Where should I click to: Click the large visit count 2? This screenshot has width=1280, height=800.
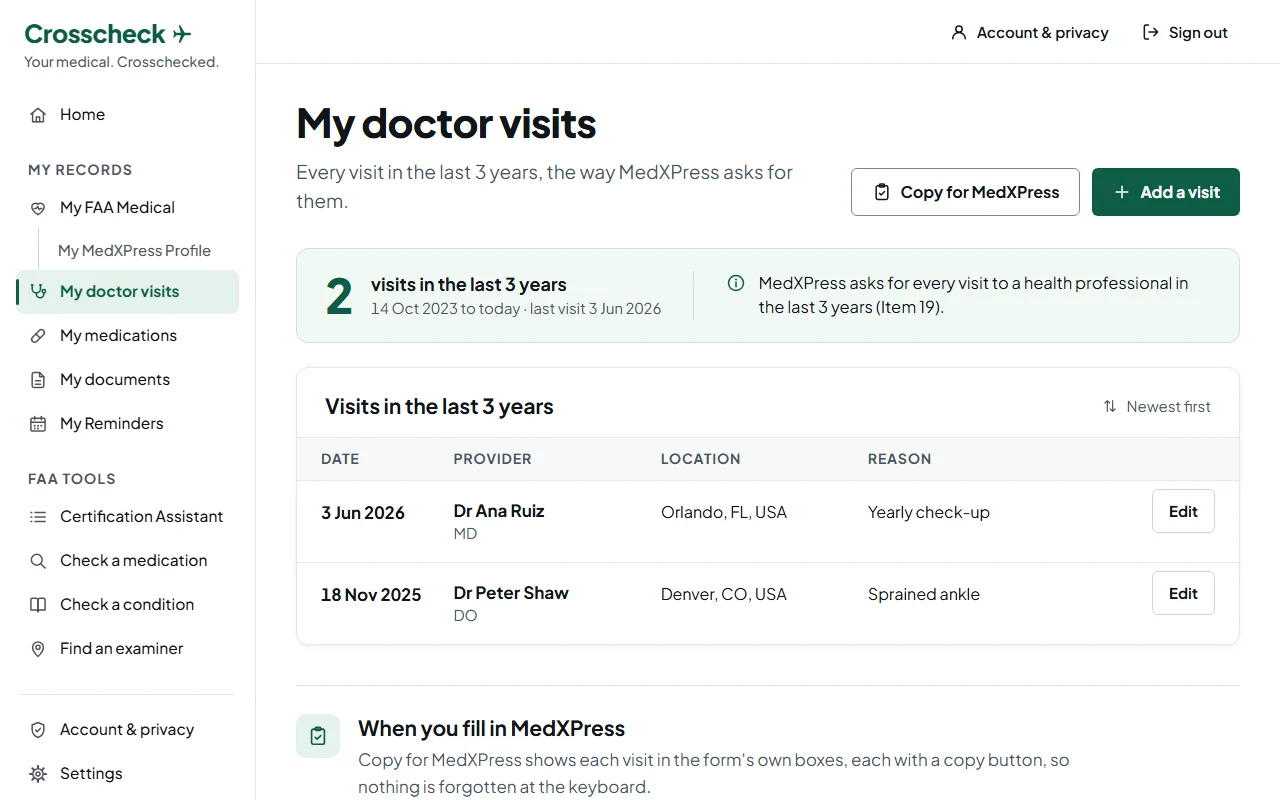coord(339,297)
